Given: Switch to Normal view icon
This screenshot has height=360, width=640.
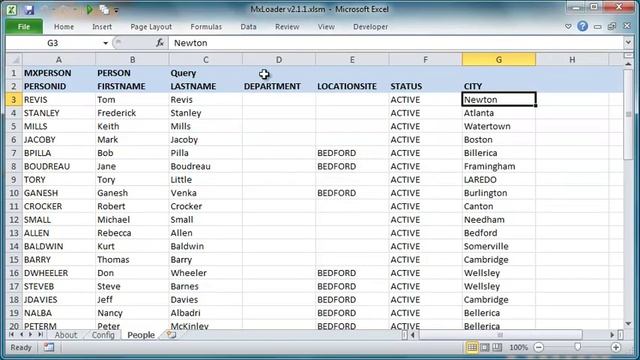Looking at the screenshot, I should [472, 347].
